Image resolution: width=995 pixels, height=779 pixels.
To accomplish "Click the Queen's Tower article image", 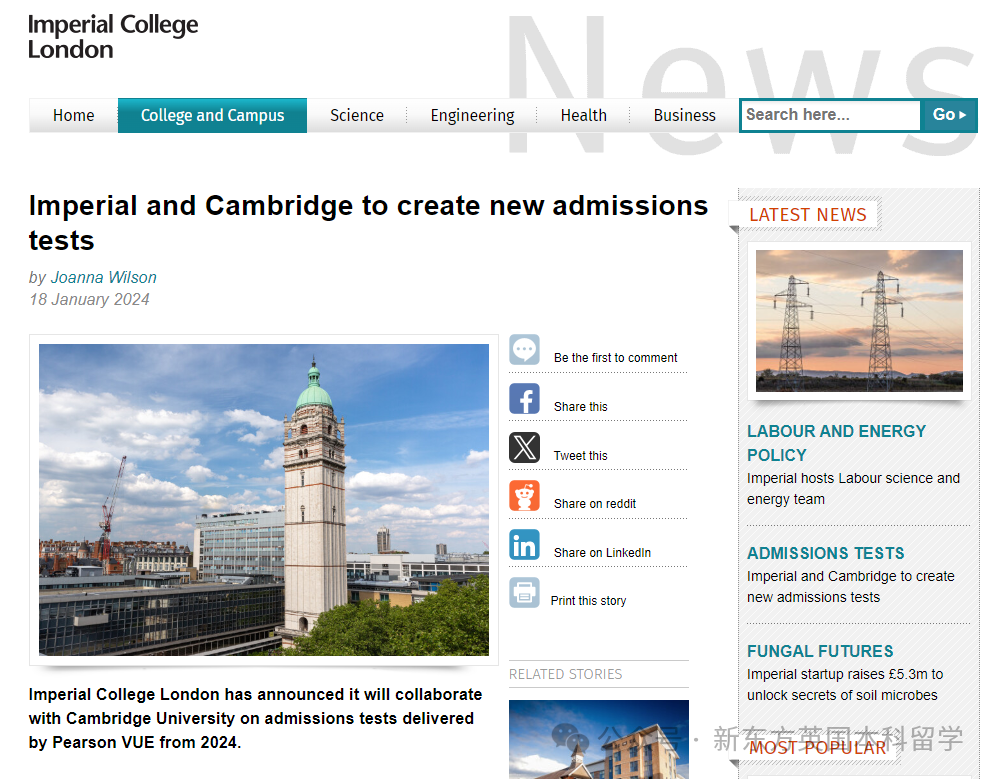I will click(264, 500).
